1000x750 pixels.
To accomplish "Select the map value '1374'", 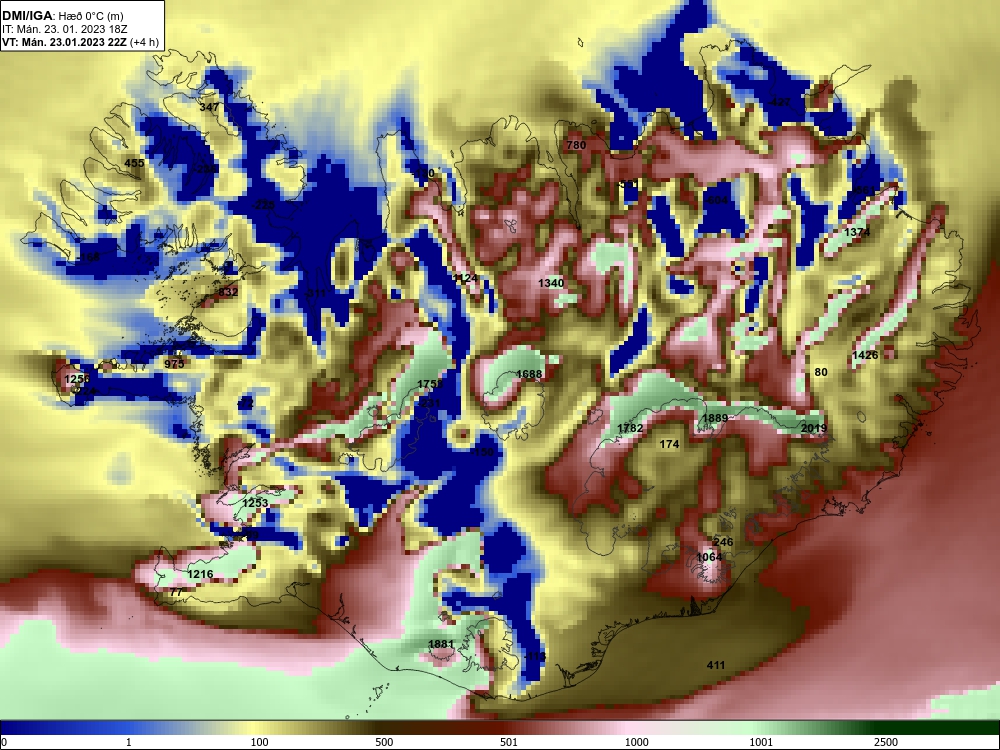I will click(x=857, y=233).
